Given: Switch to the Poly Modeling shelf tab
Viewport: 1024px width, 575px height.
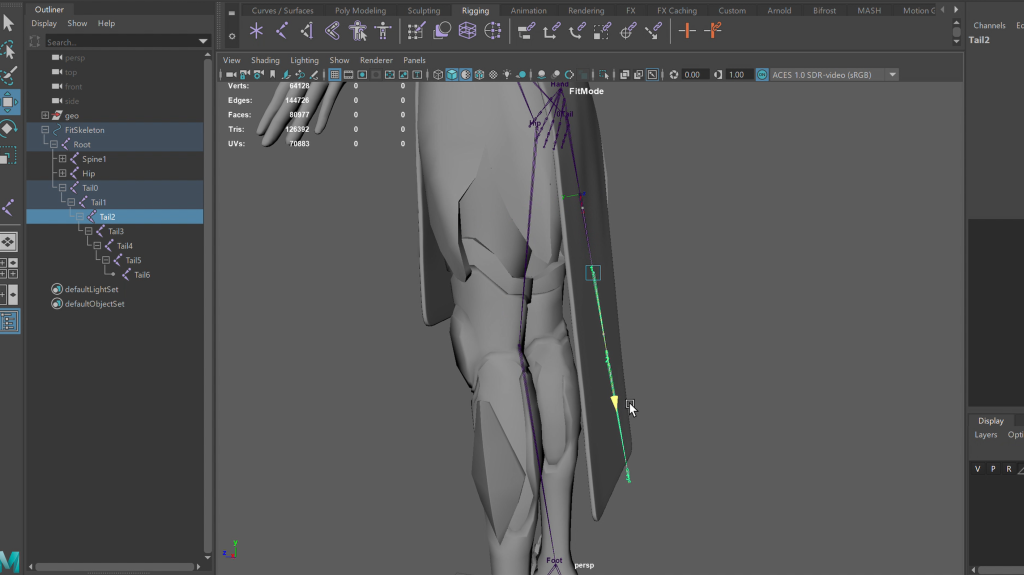Looking at the screenshot, I should pyautogui.click(x=360, y=10).
